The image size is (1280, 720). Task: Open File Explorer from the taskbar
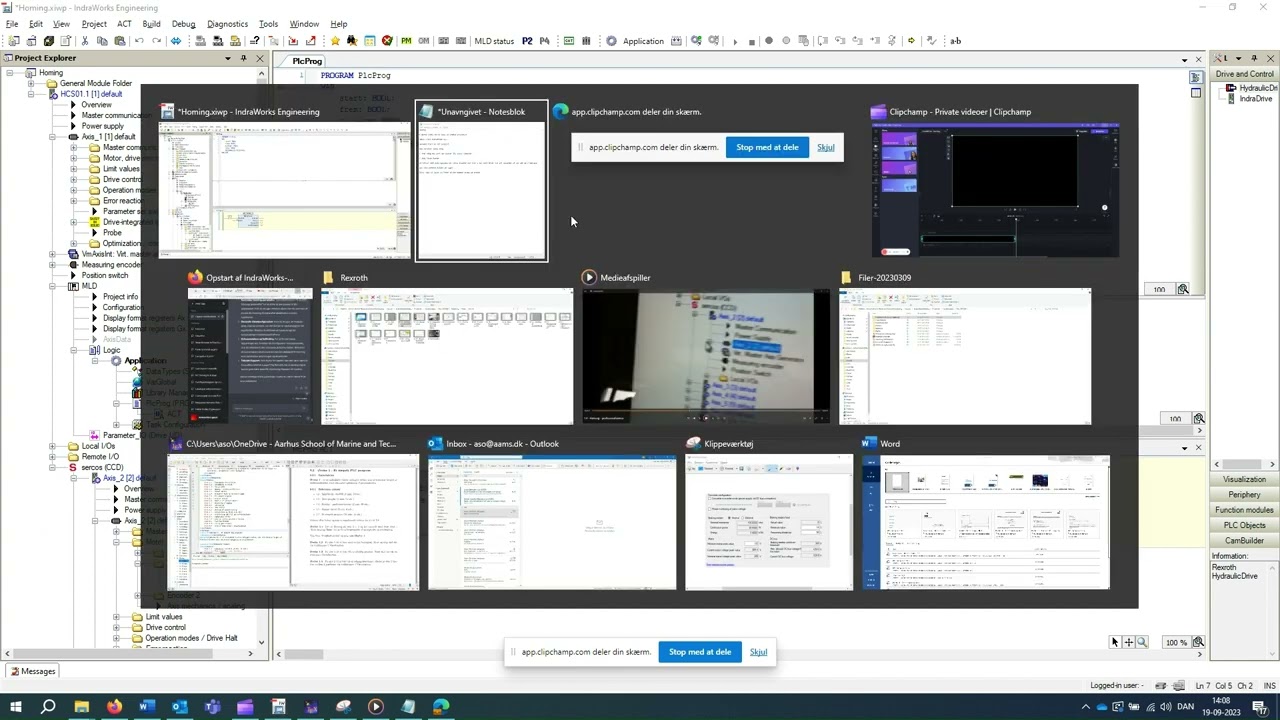coord(81,707)
